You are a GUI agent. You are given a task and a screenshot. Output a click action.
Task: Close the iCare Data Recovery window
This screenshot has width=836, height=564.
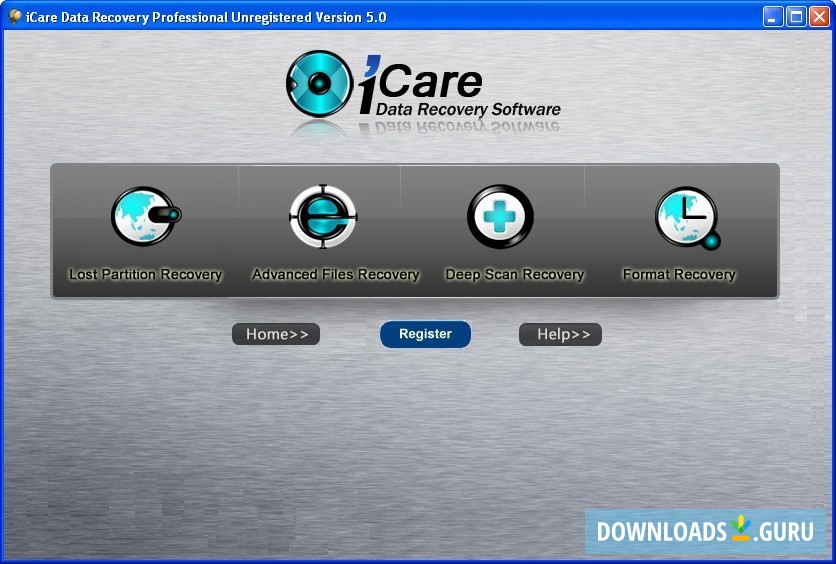click(819, 17)
